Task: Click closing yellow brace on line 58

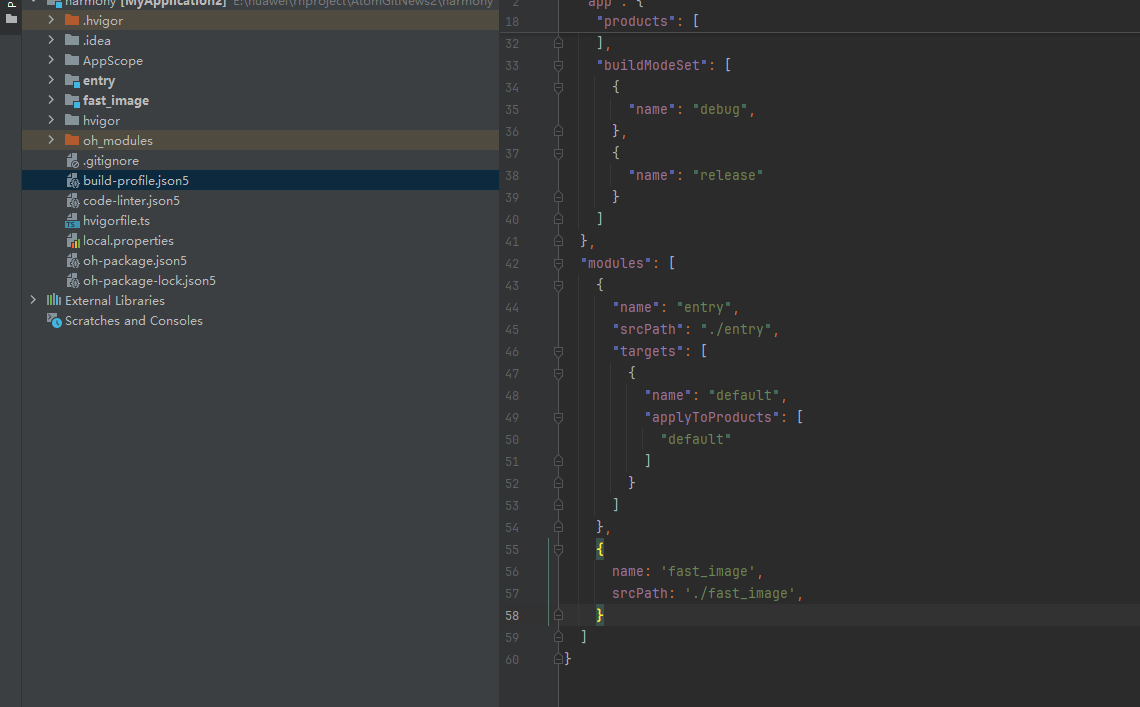Action: [x=600, y=615]
